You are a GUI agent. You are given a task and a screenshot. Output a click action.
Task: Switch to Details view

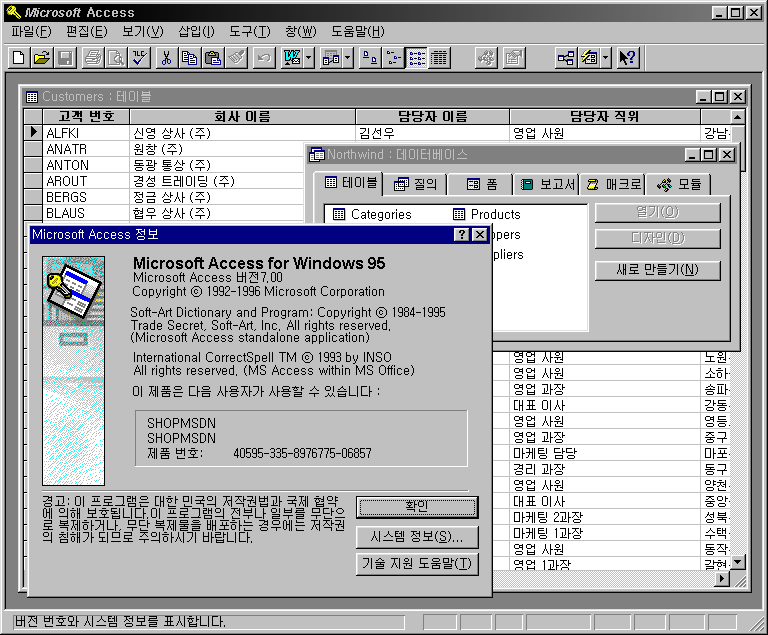[439, 58]
